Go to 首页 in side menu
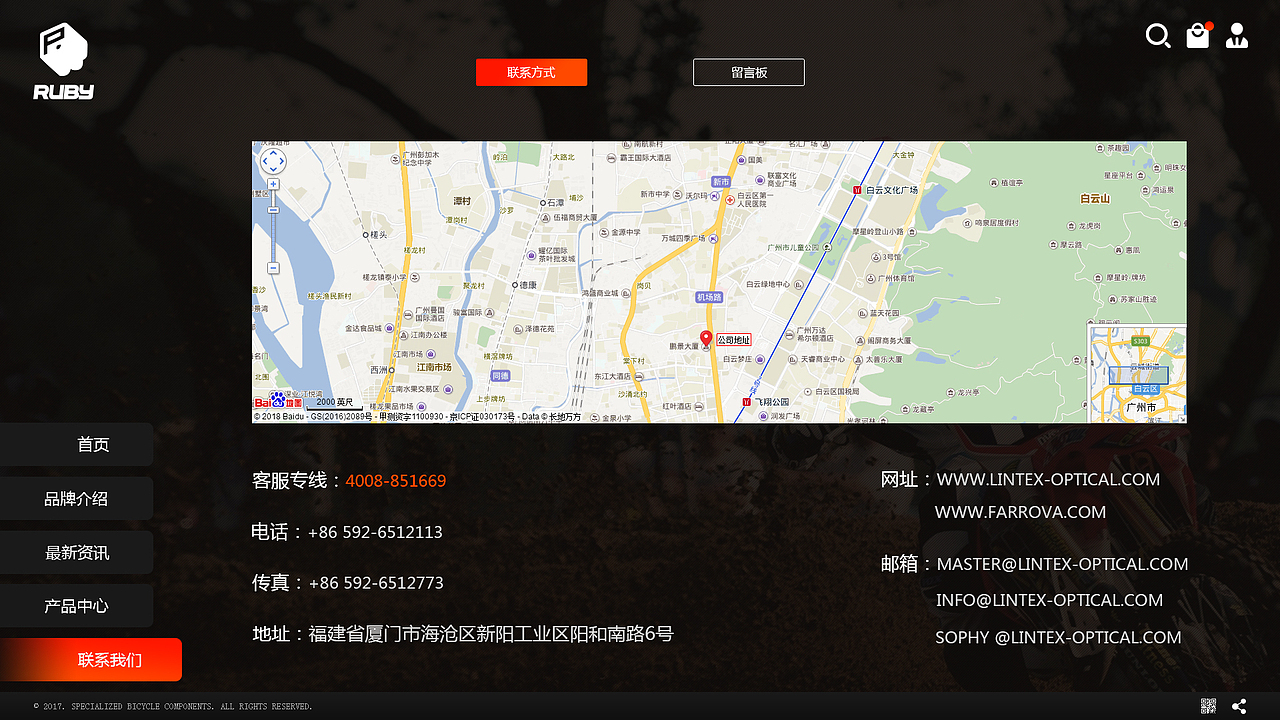 coord(76,444)
